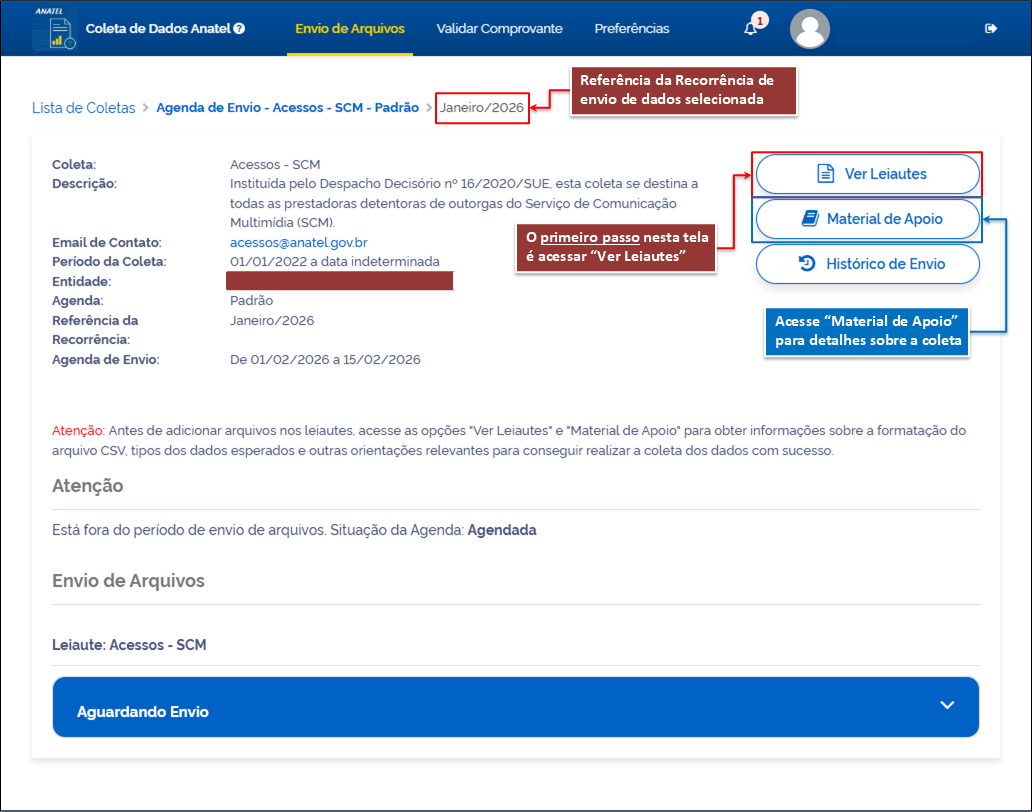Screen dimensions: 1032x812
Task: Click the red notification badge showing 1
Action: pos(760,20)
